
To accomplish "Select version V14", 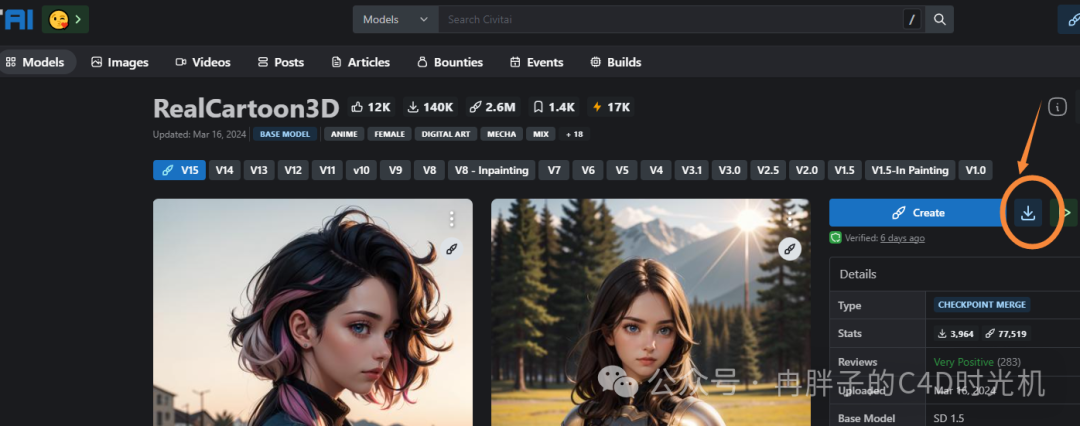I will point(225,170).
